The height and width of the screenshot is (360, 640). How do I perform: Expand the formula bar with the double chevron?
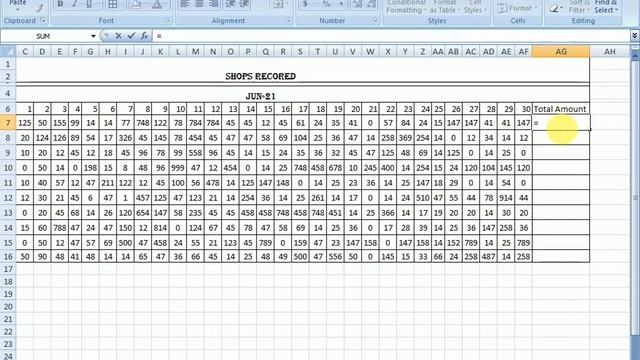(x=635, y=36)
